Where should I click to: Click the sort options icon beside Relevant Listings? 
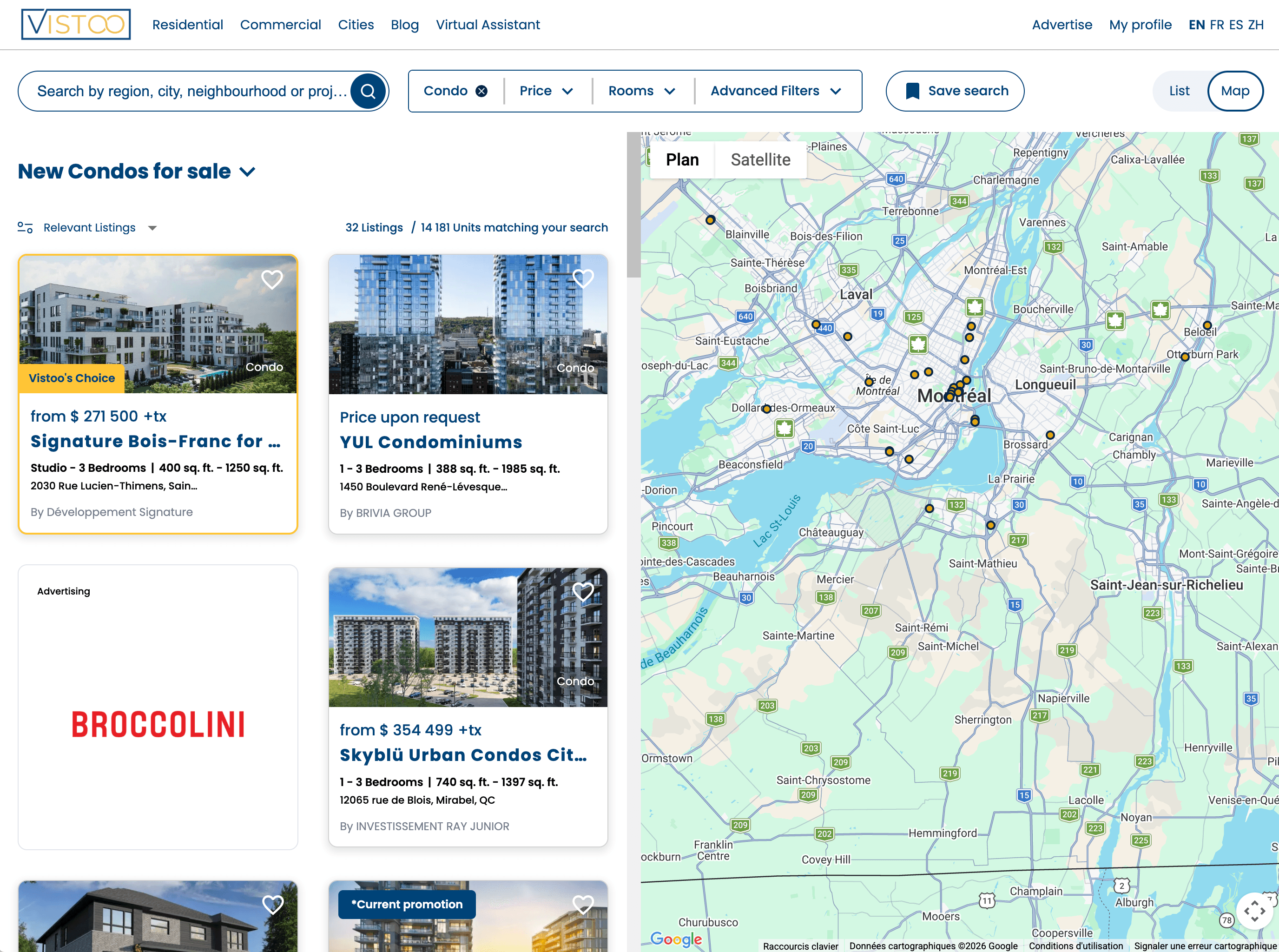(x=25, y=227)
